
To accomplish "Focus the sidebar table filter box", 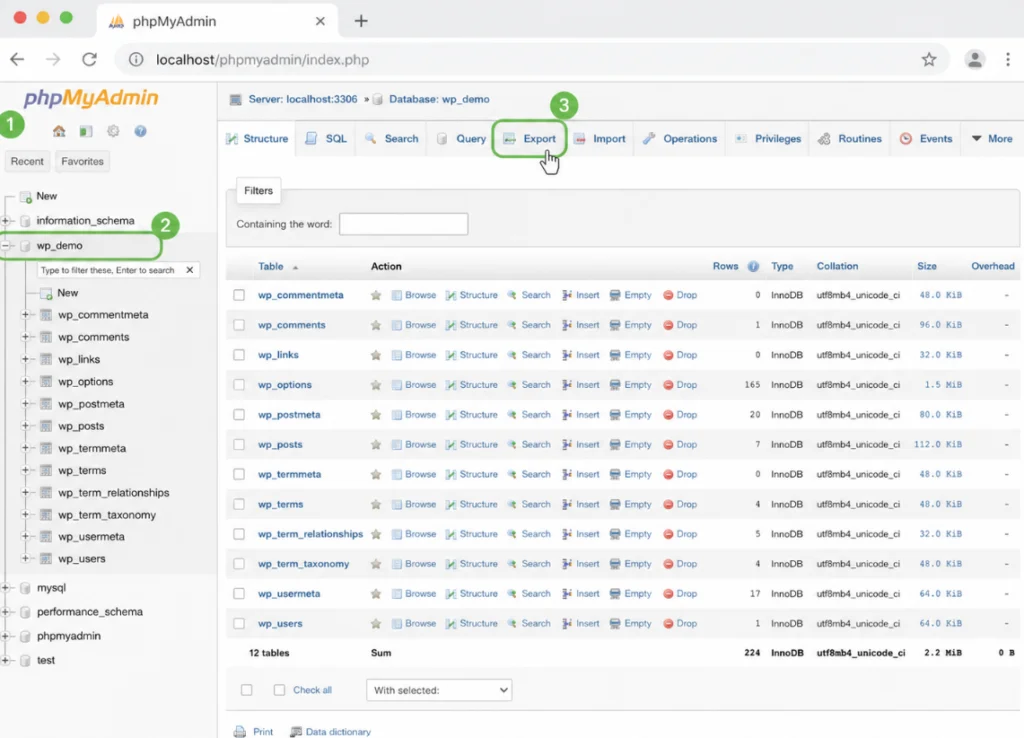I will (108, 270).
